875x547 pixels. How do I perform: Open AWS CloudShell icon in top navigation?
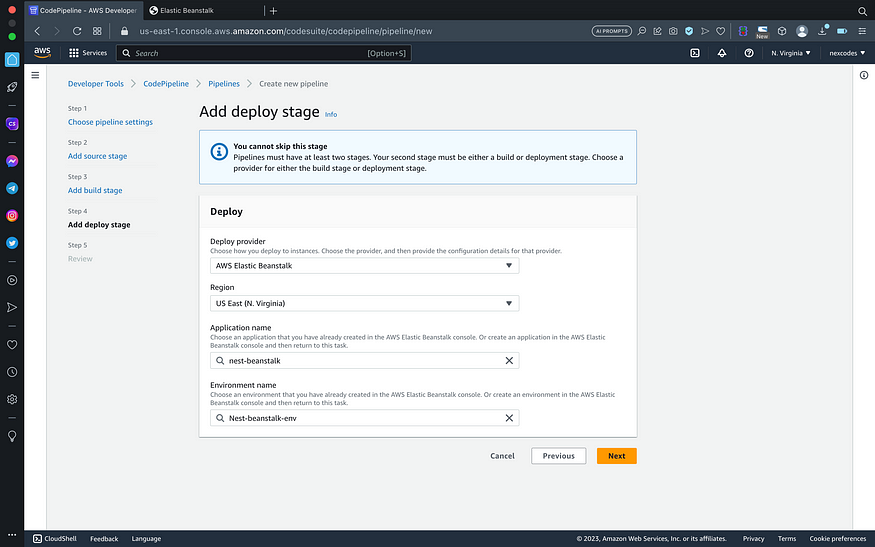(695, 53)
